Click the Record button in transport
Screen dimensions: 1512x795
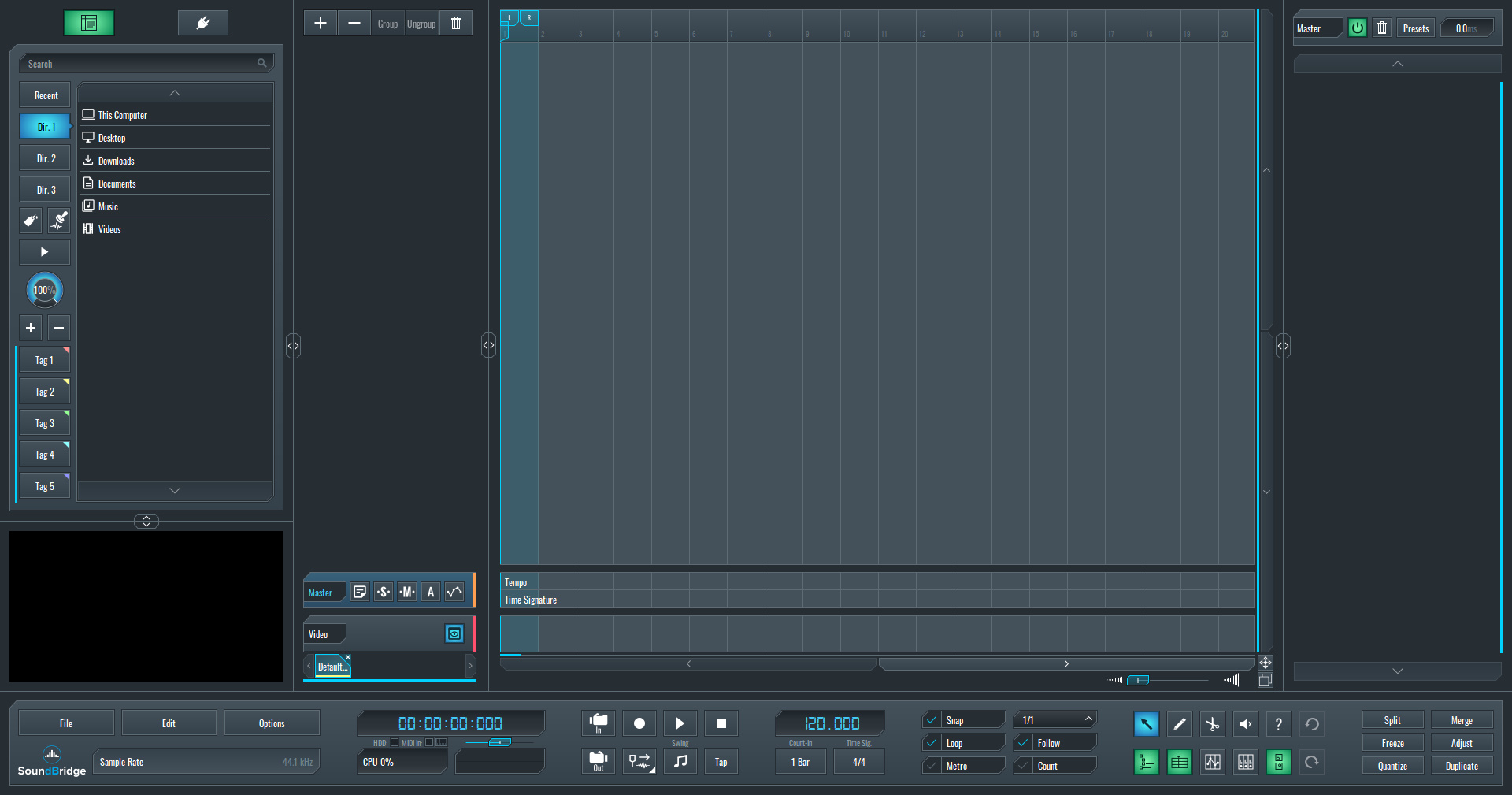pos(639,723)
